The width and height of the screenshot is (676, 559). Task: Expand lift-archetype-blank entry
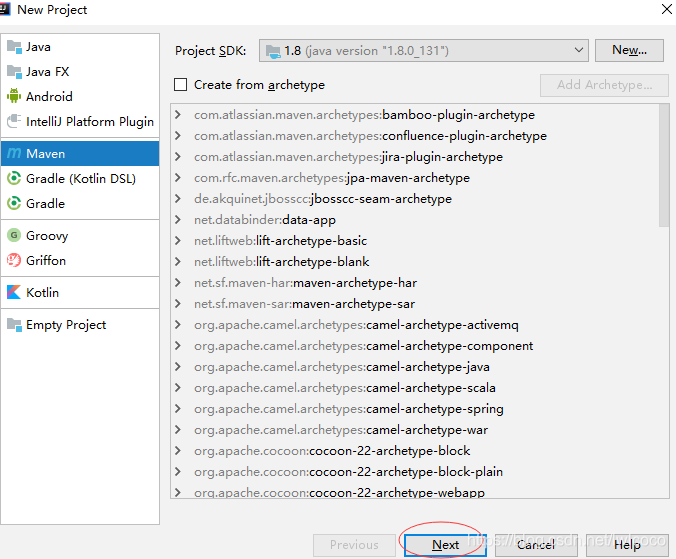tap(178, 262)
